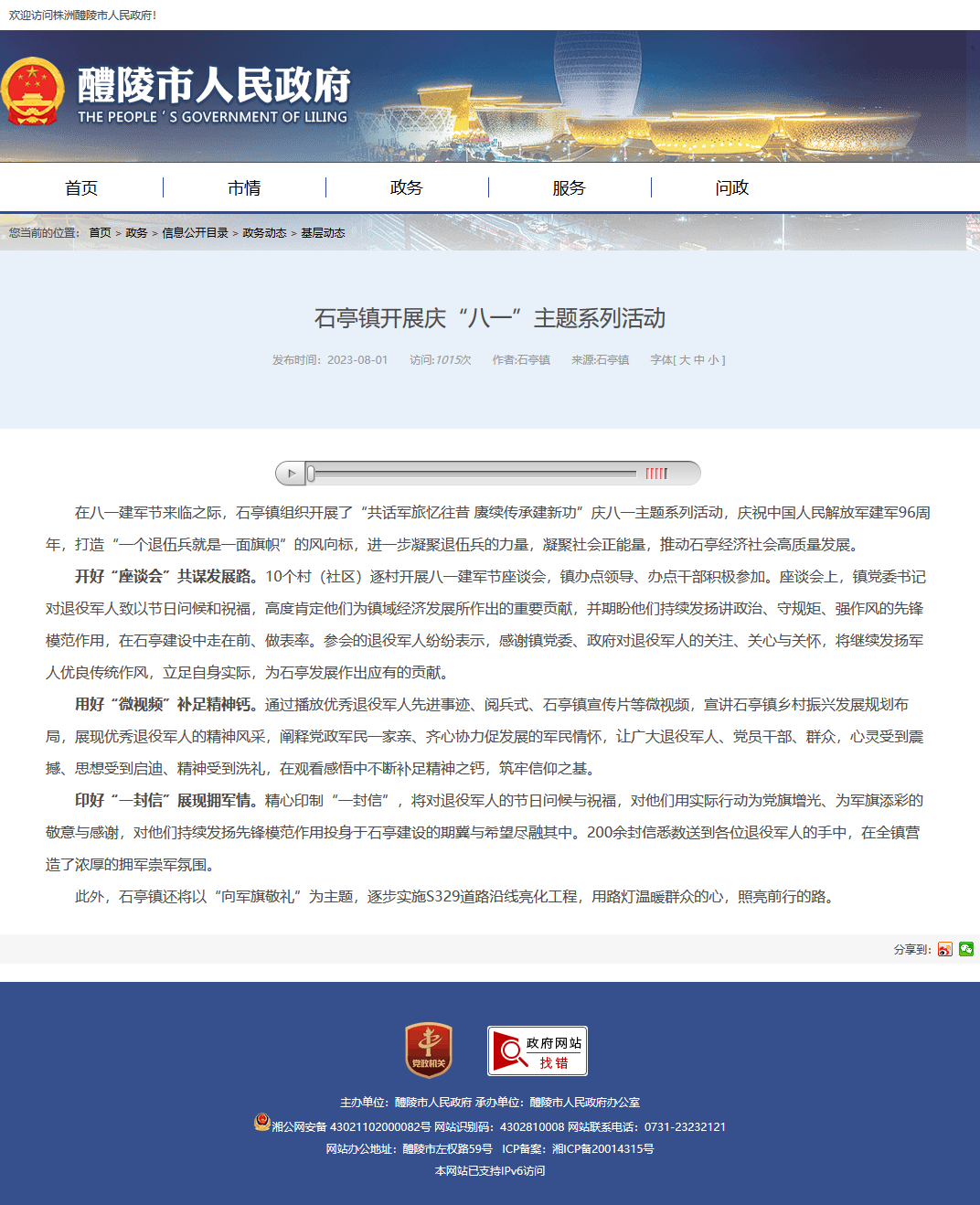Screen dimensions: 980x1205
Task: Click the police badge filing icon
Action: pos(262,1122)
